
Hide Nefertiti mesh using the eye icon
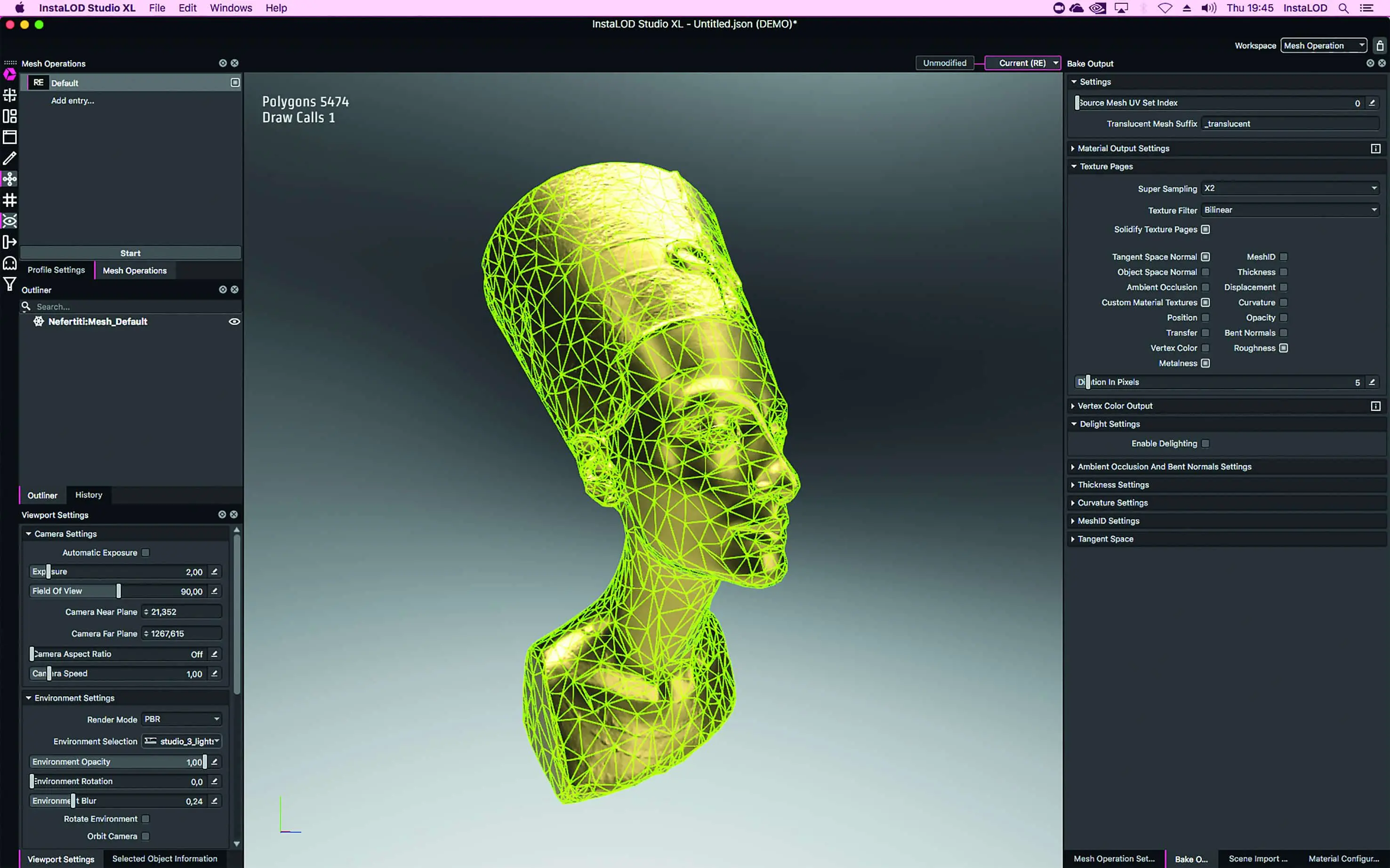234,321
